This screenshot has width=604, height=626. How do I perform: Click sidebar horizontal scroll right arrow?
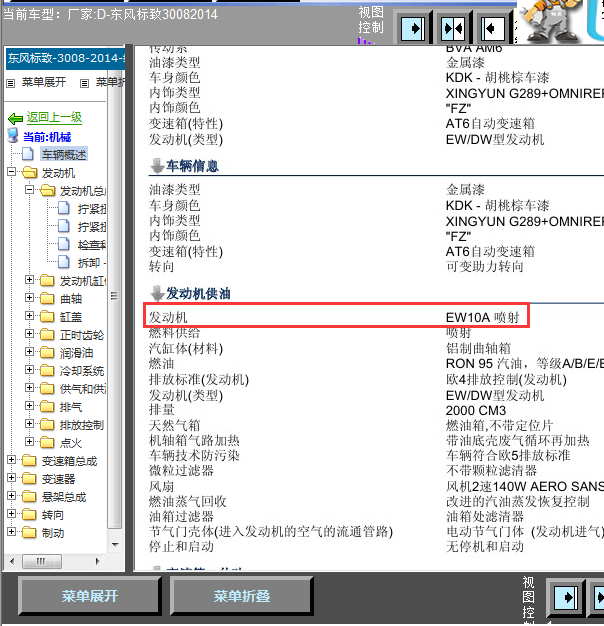pyautogui.click(x=97, y=561)
